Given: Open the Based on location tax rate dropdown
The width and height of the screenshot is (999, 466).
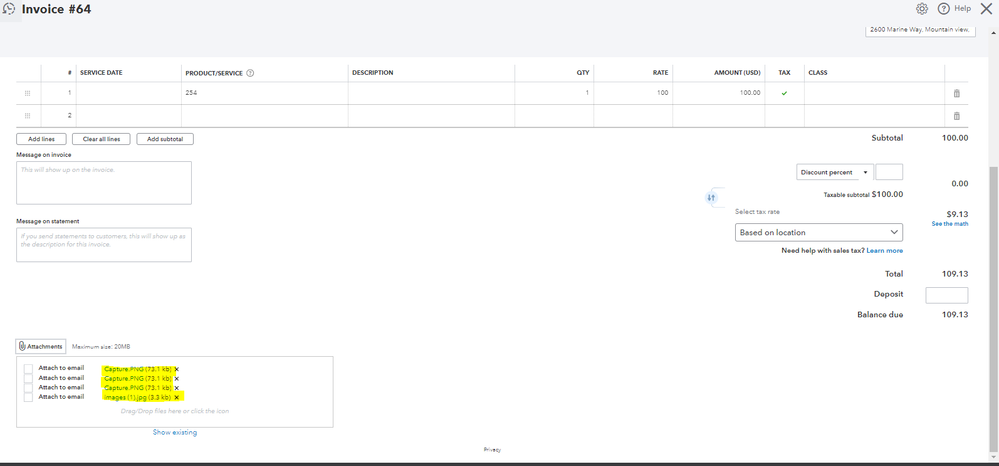Looking at the screenshot, I should click(x=819, y=232).
